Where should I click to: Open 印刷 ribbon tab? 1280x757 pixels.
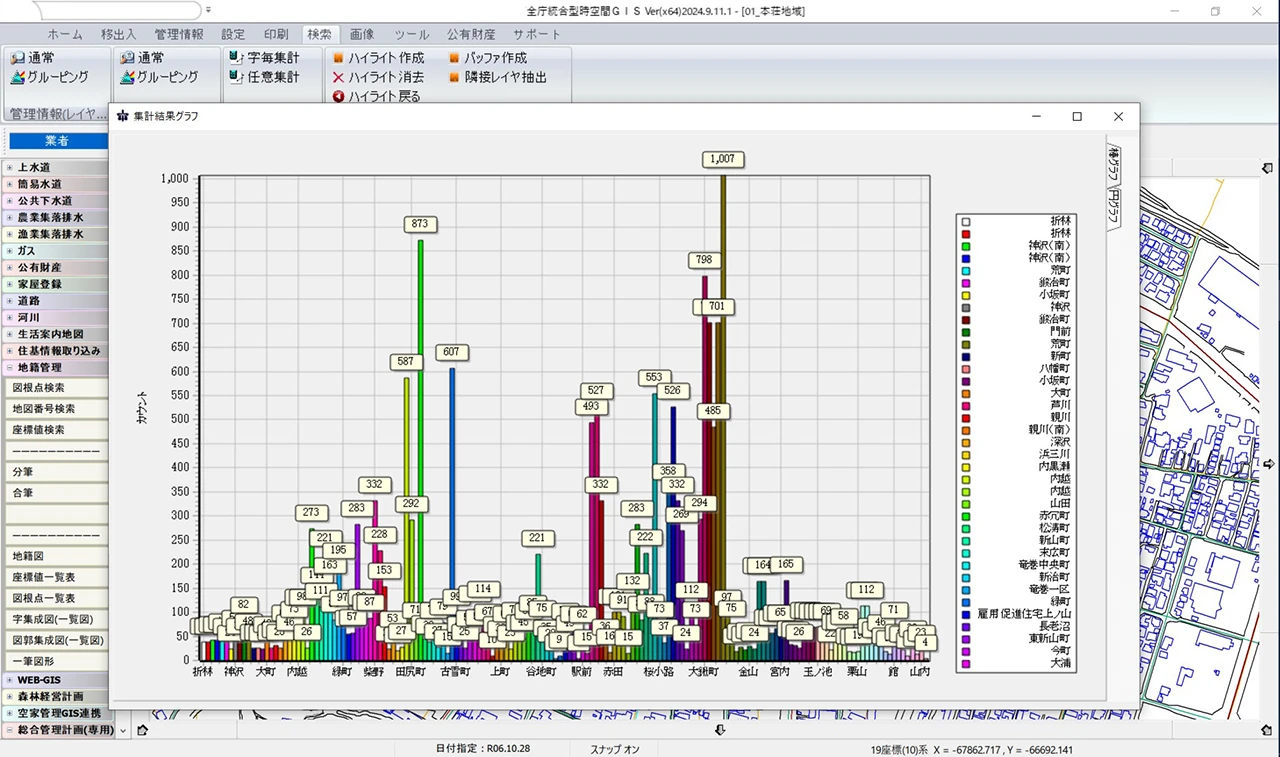click(x=276, y=34)
